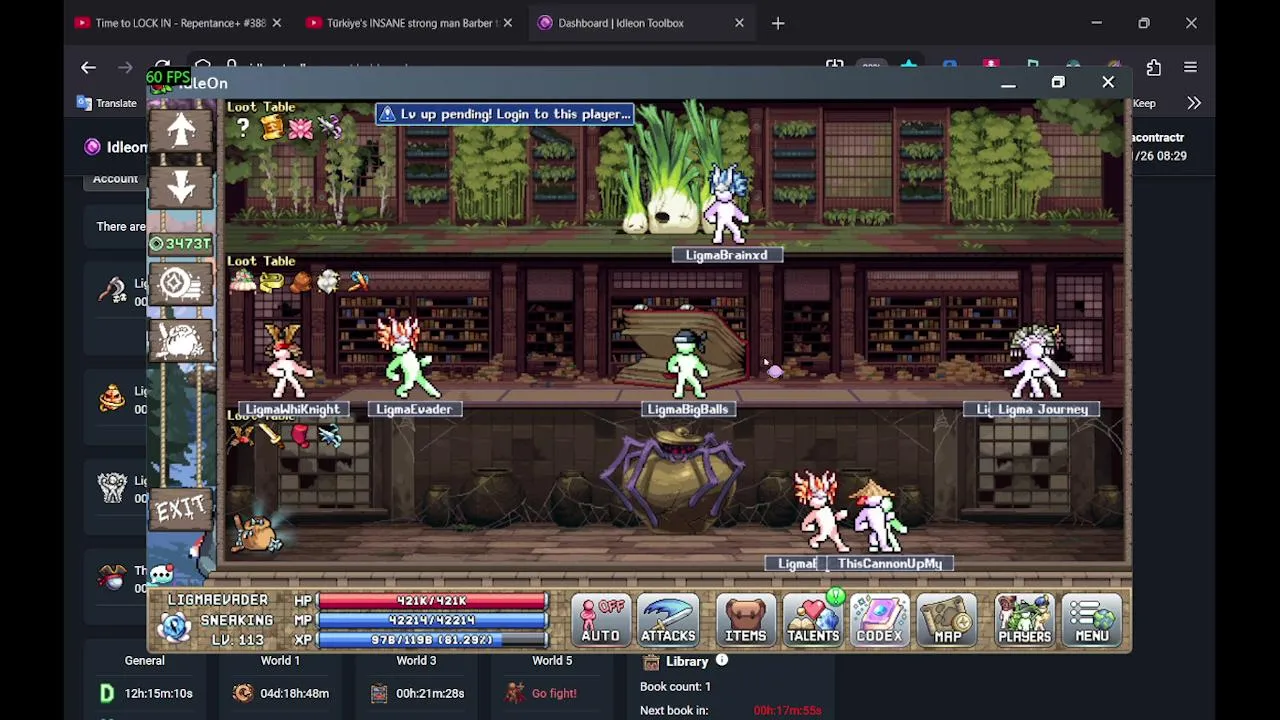Click the pet creature near EXIT sign
The image size is (1280, 720).
click(x=257, y=532)
